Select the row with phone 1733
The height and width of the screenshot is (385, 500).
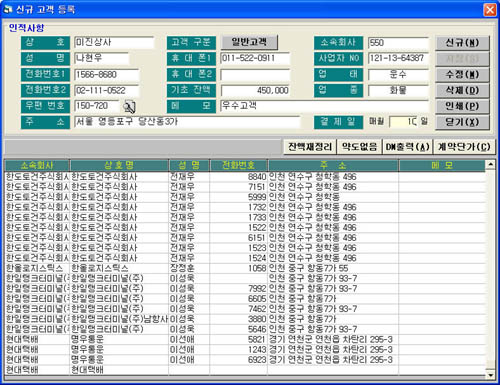click(x=245, y=217)
